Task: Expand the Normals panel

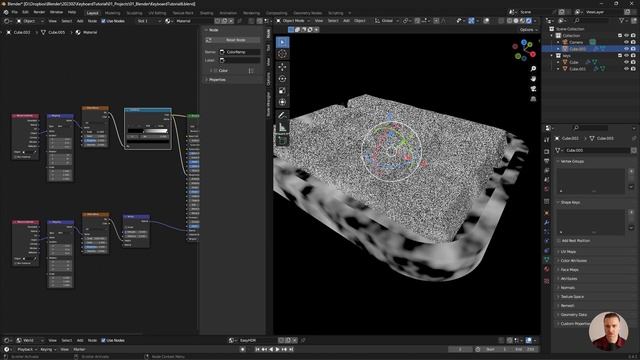Action: (568, 288)
